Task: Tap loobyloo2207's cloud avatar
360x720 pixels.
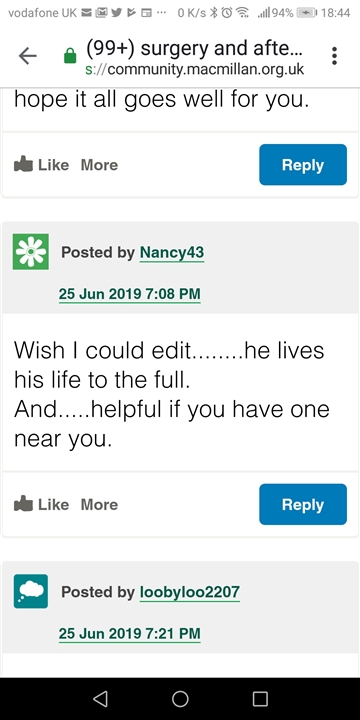Action: tap(31, 591)
